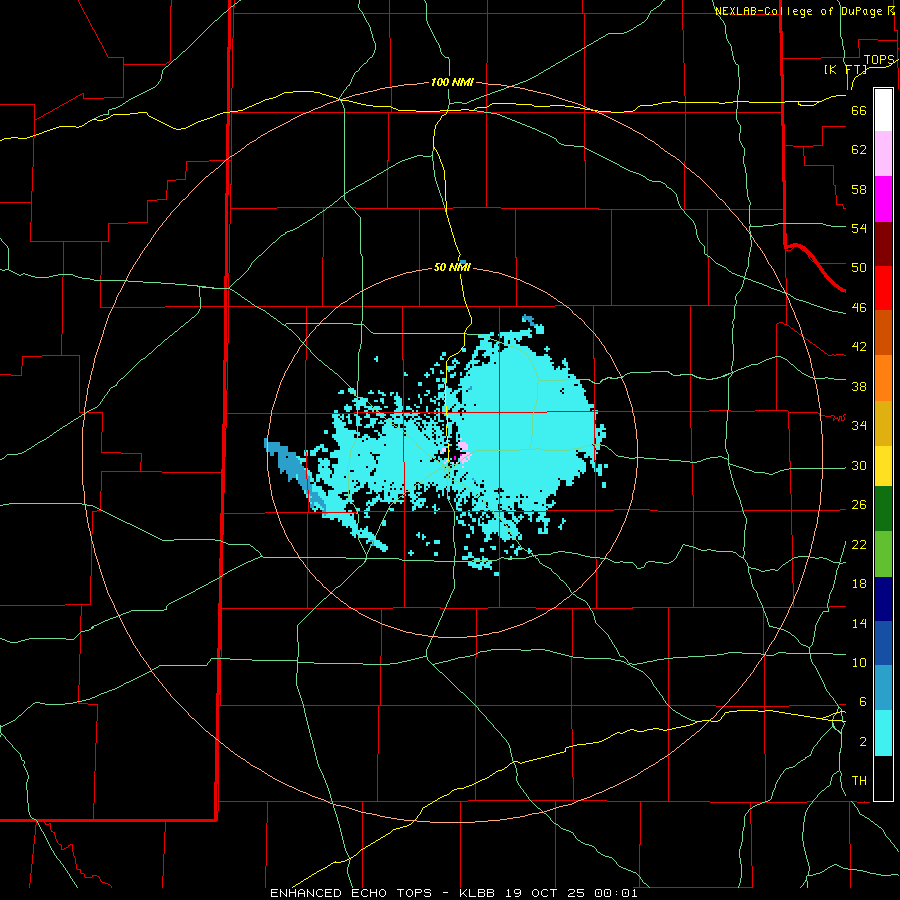Click the black TH segment of the legend

pyautogui.click(x=883, y=778)
